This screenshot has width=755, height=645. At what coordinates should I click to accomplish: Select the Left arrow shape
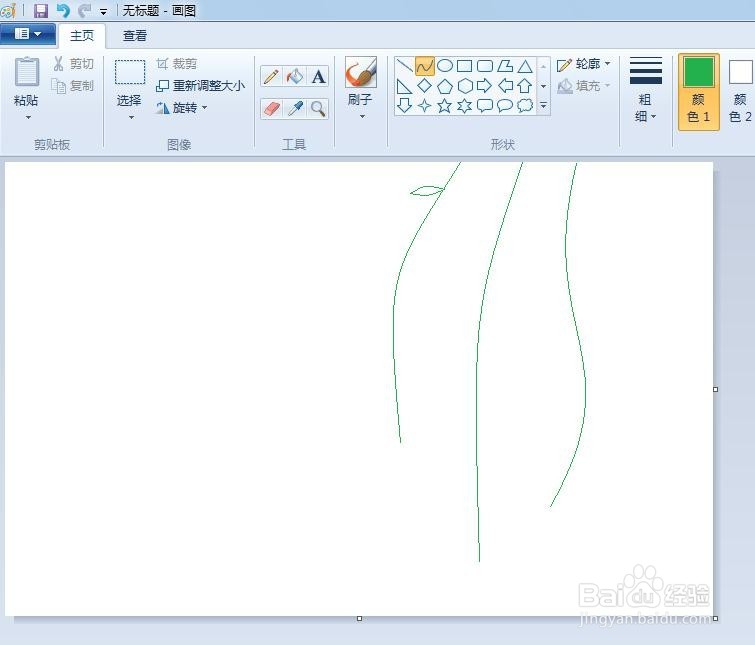coord(505,86)
